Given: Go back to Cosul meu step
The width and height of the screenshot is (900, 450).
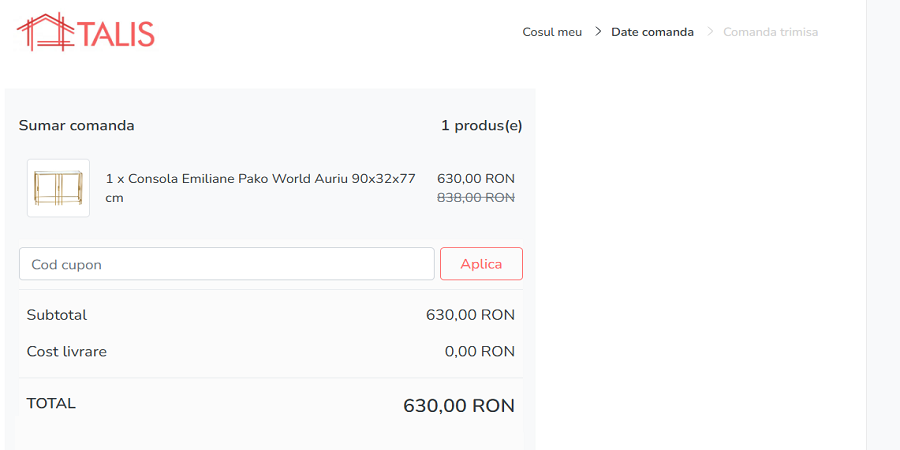Looking at the screenshot, I should [x=552, y=32].
